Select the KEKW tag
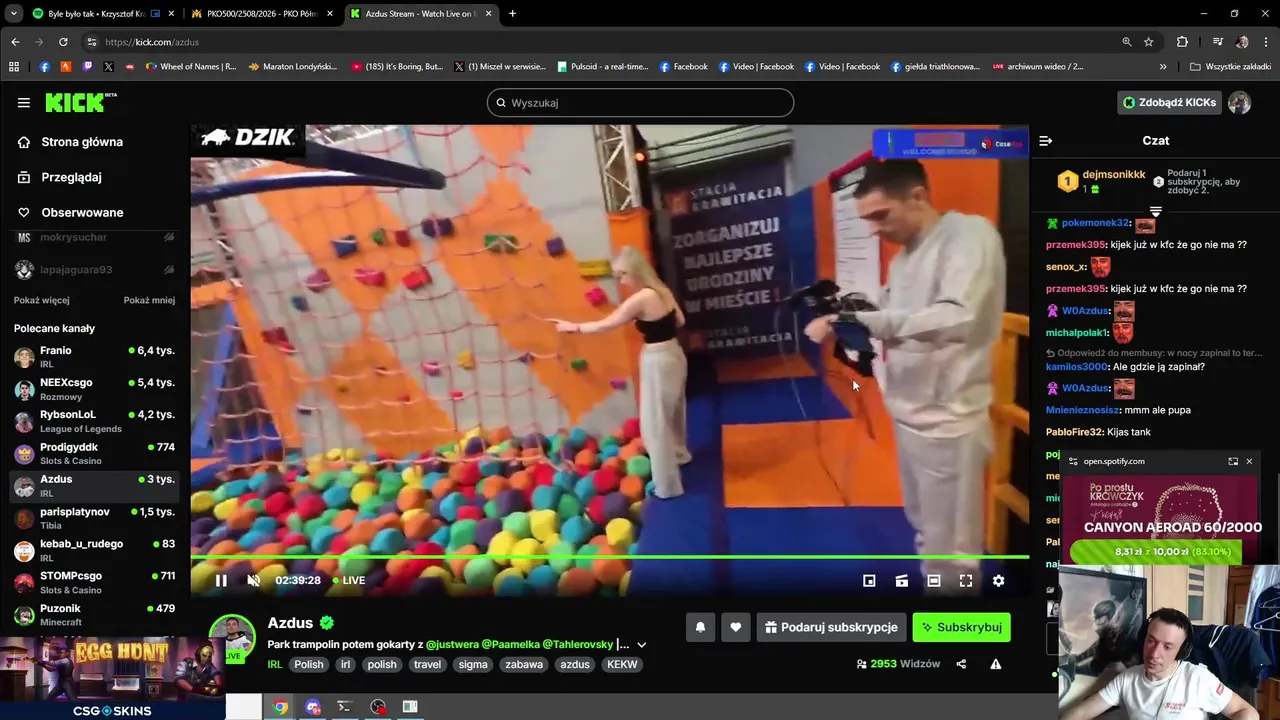The image size is (1280, 720). point(622,664)
